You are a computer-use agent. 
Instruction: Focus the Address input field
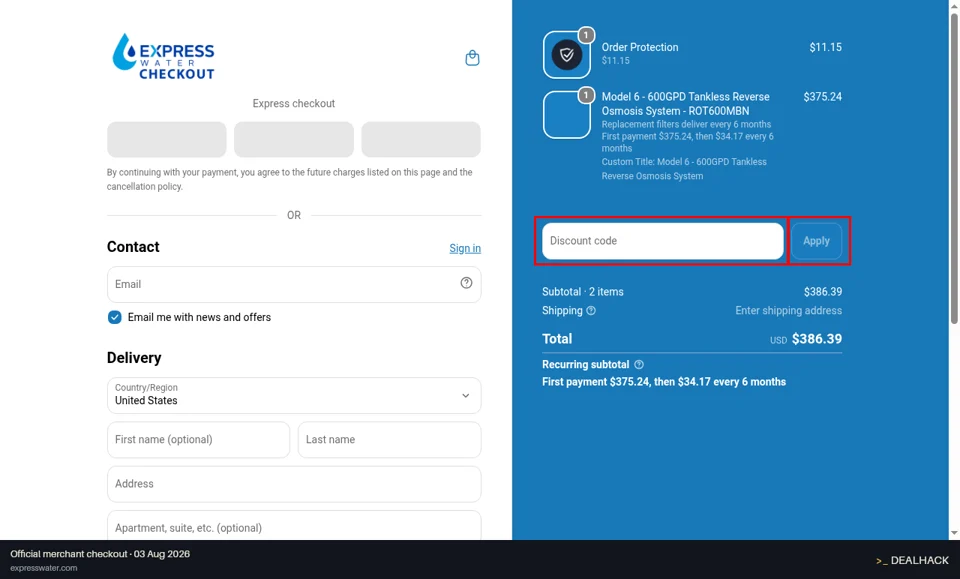click(294, 484)
